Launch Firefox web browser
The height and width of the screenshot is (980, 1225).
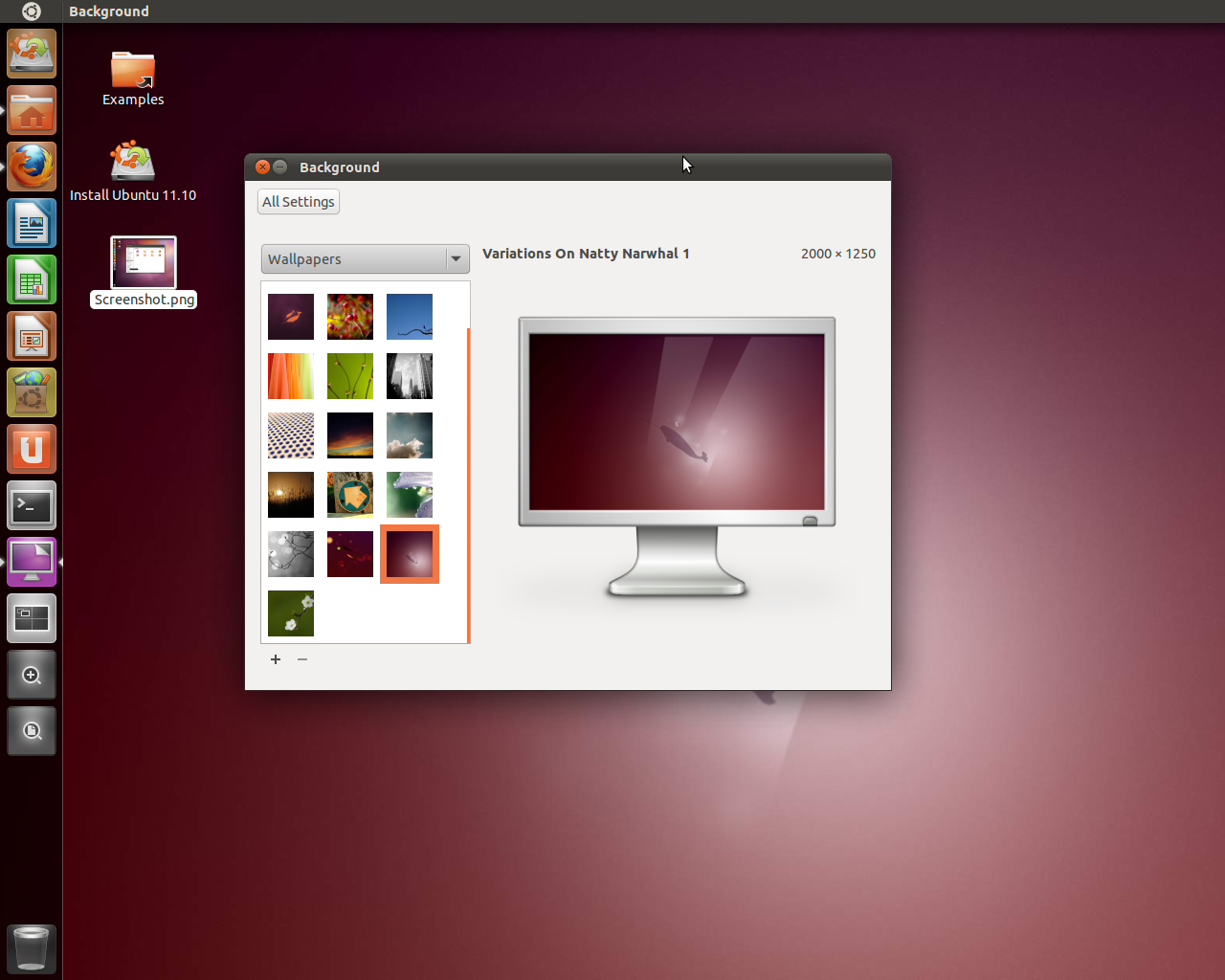click(32, 167)
